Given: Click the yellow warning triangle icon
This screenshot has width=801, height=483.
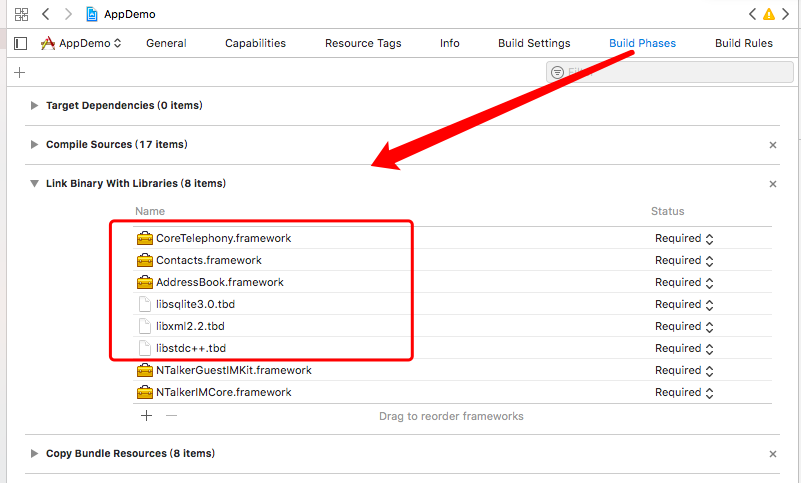Looking at the screenshot, I should click(x=768, y=15).
